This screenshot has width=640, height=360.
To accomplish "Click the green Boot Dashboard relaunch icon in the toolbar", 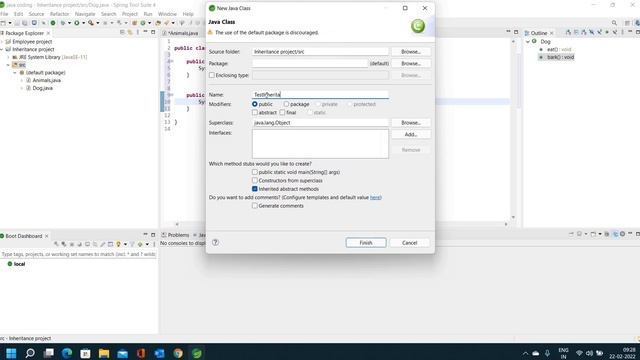I will click(x=53, y=23).
